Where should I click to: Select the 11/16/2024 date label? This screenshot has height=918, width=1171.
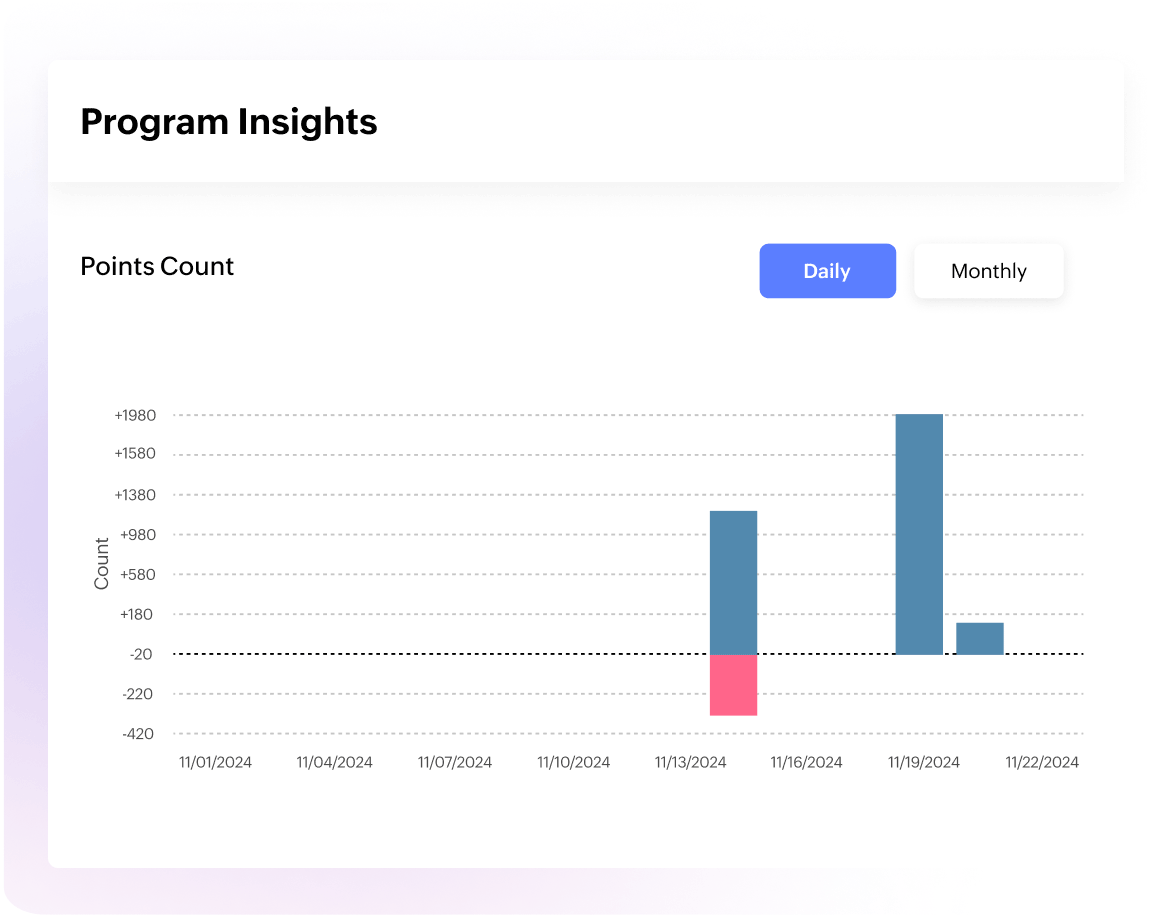tap(806, 761)
